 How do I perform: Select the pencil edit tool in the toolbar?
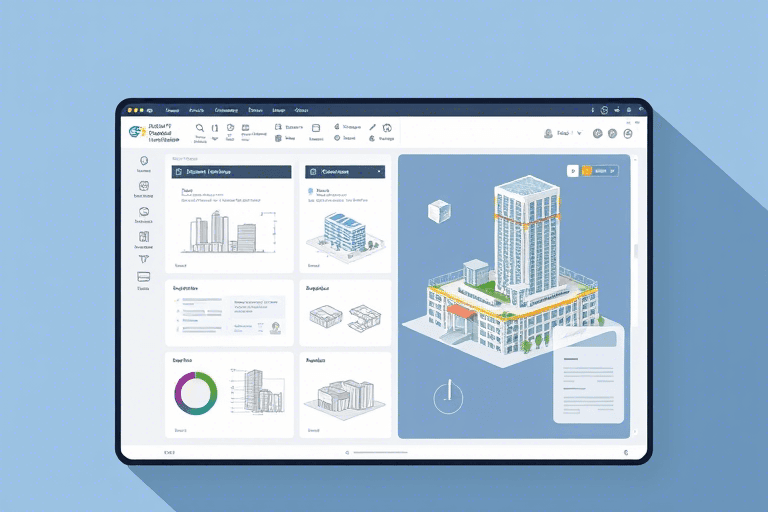(372, 128)
